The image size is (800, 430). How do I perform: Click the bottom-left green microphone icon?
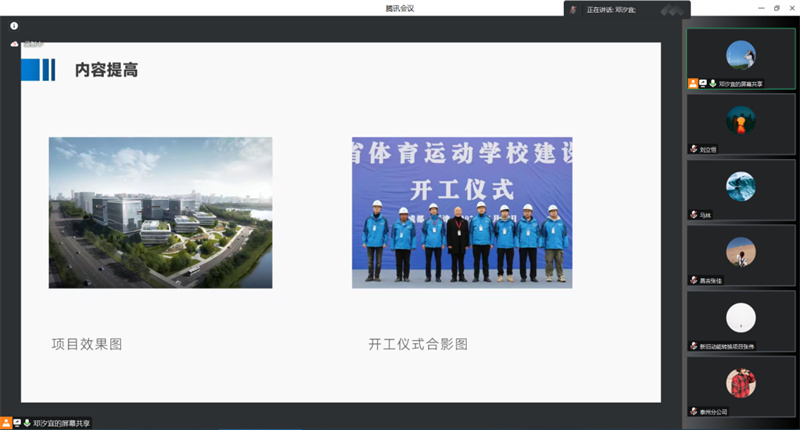point(27,423)
